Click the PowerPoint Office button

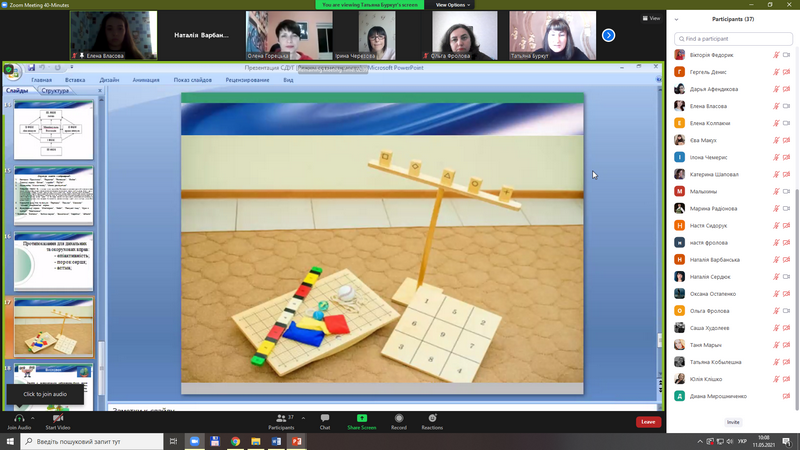(x=11, y=70)
